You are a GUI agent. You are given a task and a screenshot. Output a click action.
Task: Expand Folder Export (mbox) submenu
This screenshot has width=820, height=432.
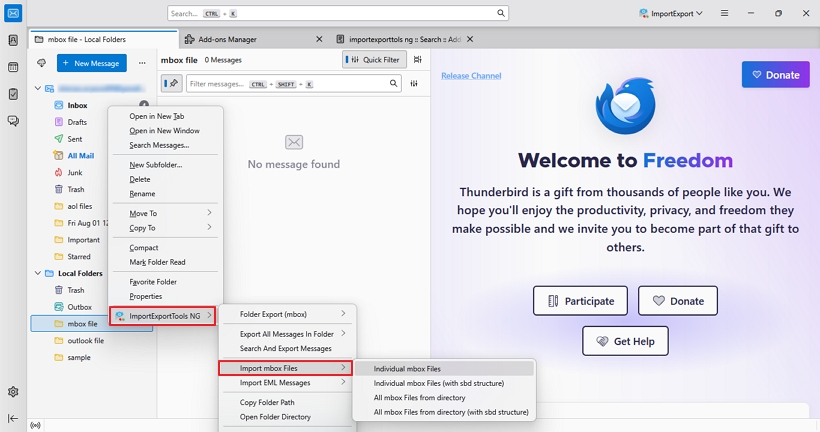(288, 314)
